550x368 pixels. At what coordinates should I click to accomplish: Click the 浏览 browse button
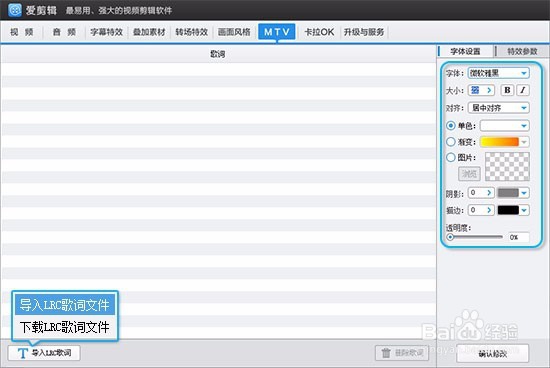pyautogui.click(x=469, y=174)
